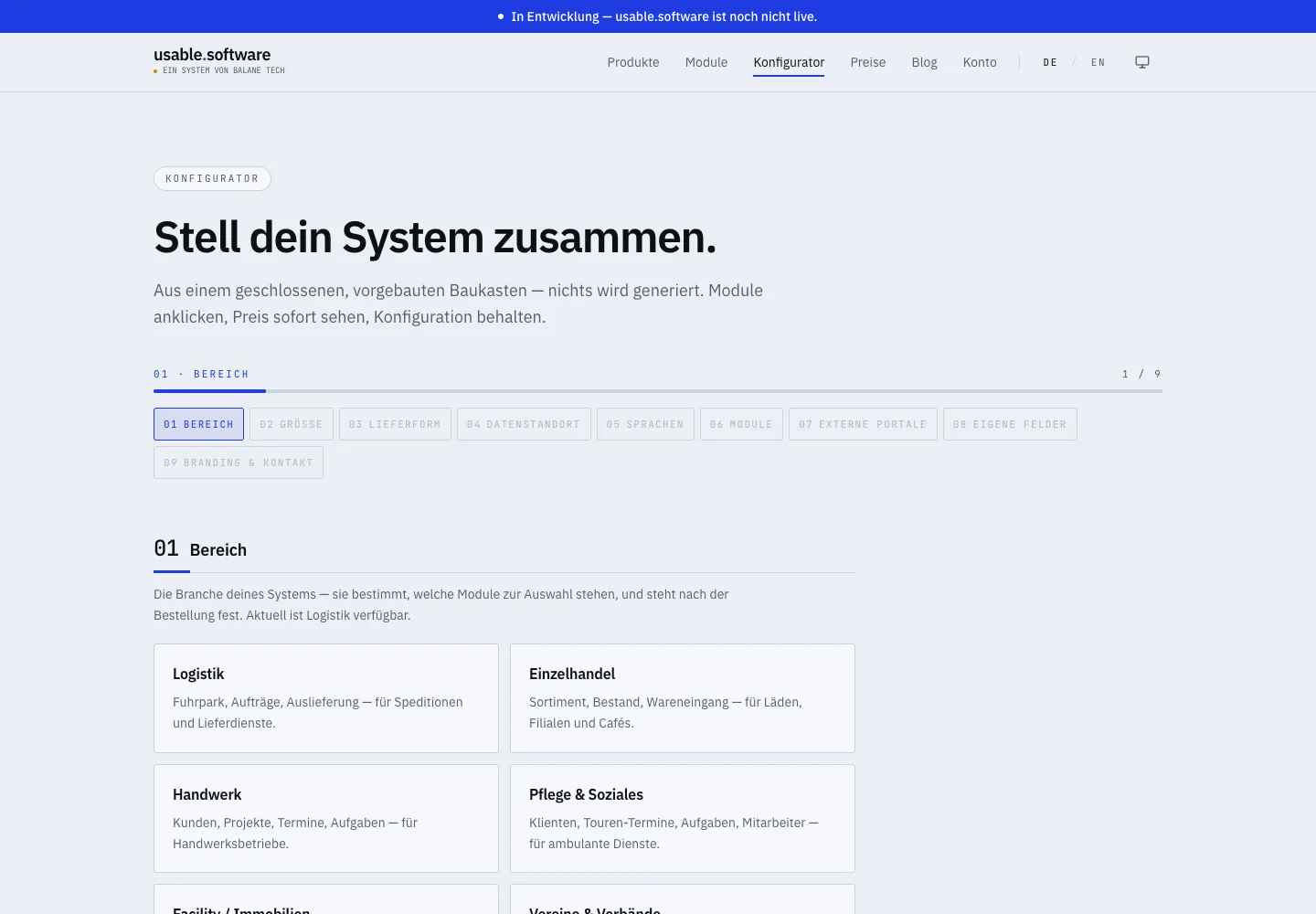1316x914 pixels.
Task: Choose the Pflege & Soziales card
Action: point(683,819)
